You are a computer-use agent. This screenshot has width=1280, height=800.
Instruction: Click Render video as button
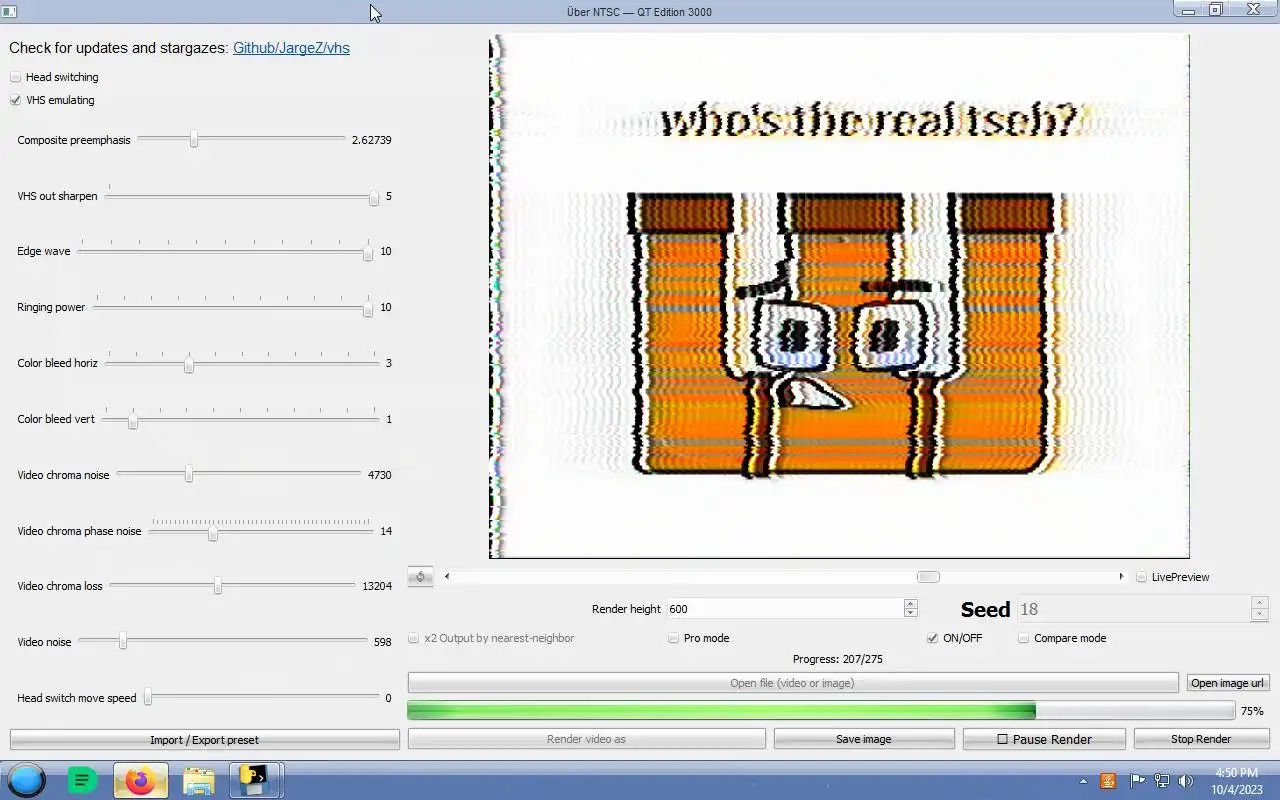click(586, 739)
